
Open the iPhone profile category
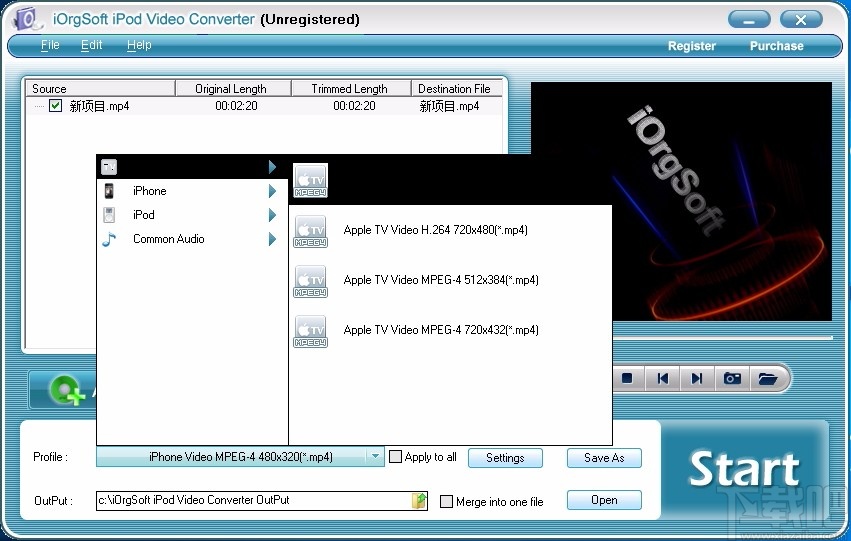point(192,191)
